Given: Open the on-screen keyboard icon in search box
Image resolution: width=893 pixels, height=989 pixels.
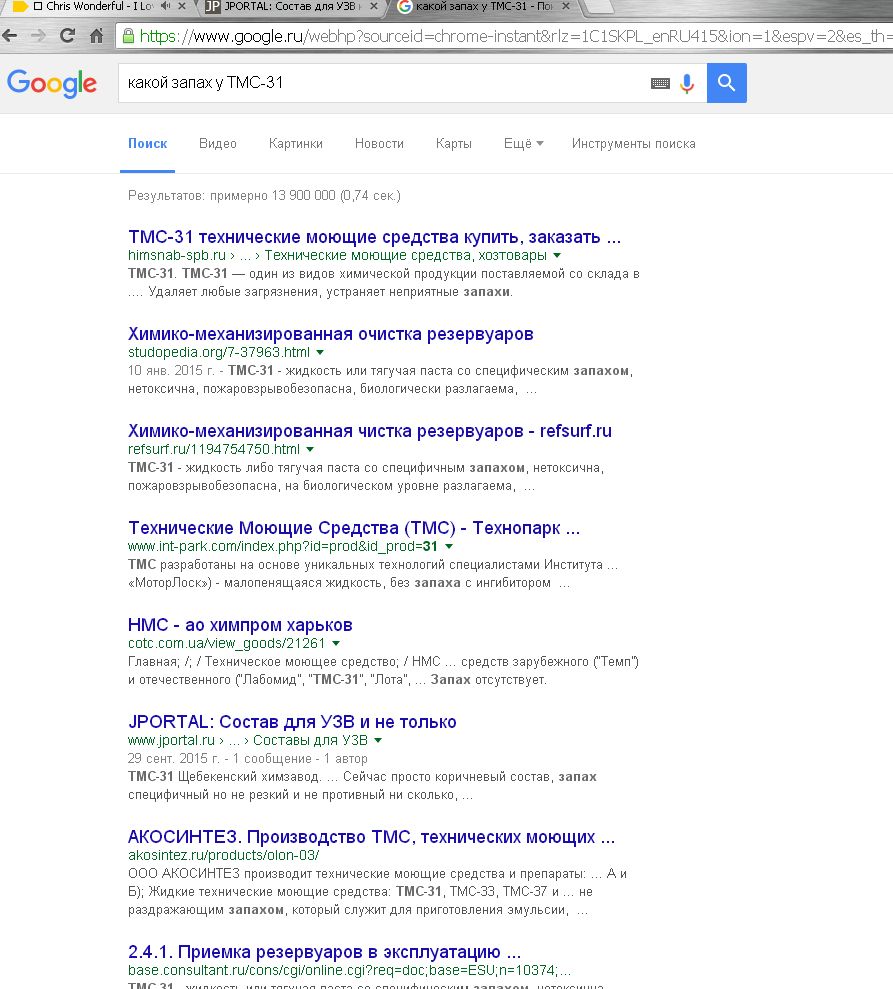Looking at the screenshot, I should [x=660, y=83].
